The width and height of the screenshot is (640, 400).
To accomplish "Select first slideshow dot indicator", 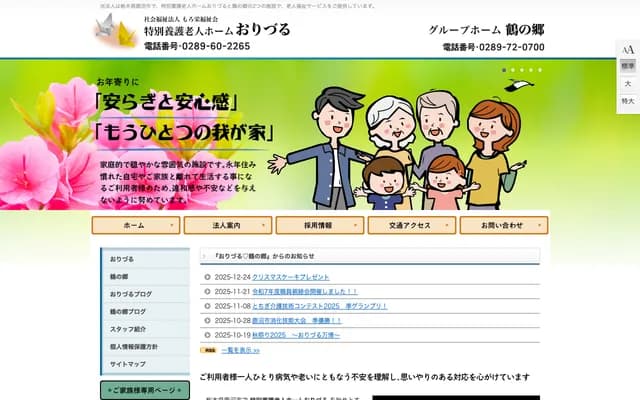I will point(504,70).
